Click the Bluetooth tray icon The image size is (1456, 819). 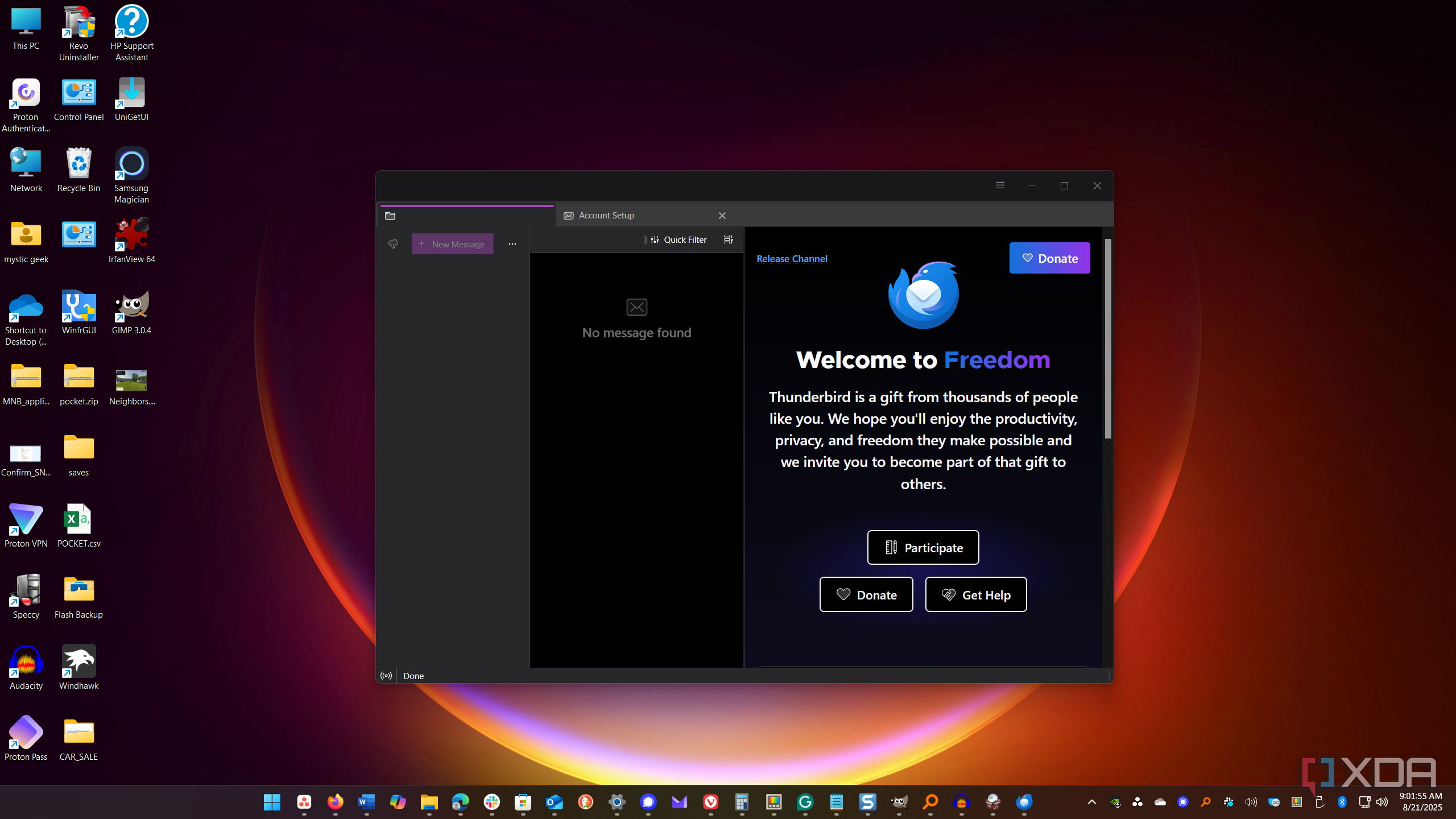click(x=1342, y=802)
